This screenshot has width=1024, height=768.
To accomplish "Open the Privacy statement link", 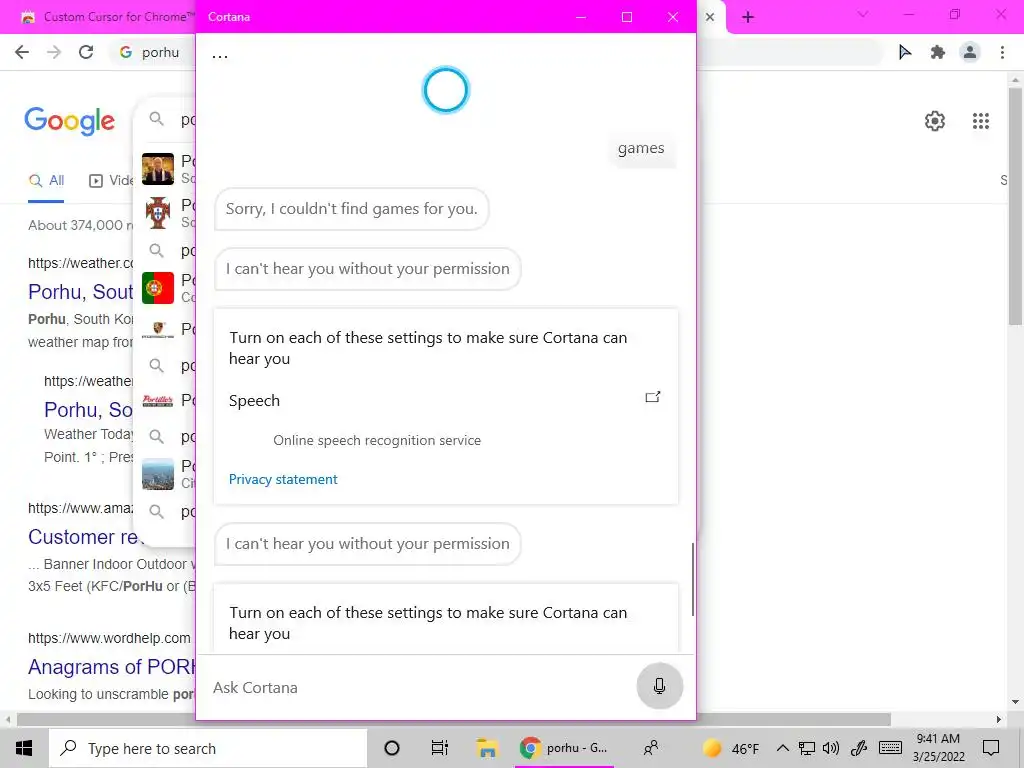I will pyautogui.click(x=283, y=479).
